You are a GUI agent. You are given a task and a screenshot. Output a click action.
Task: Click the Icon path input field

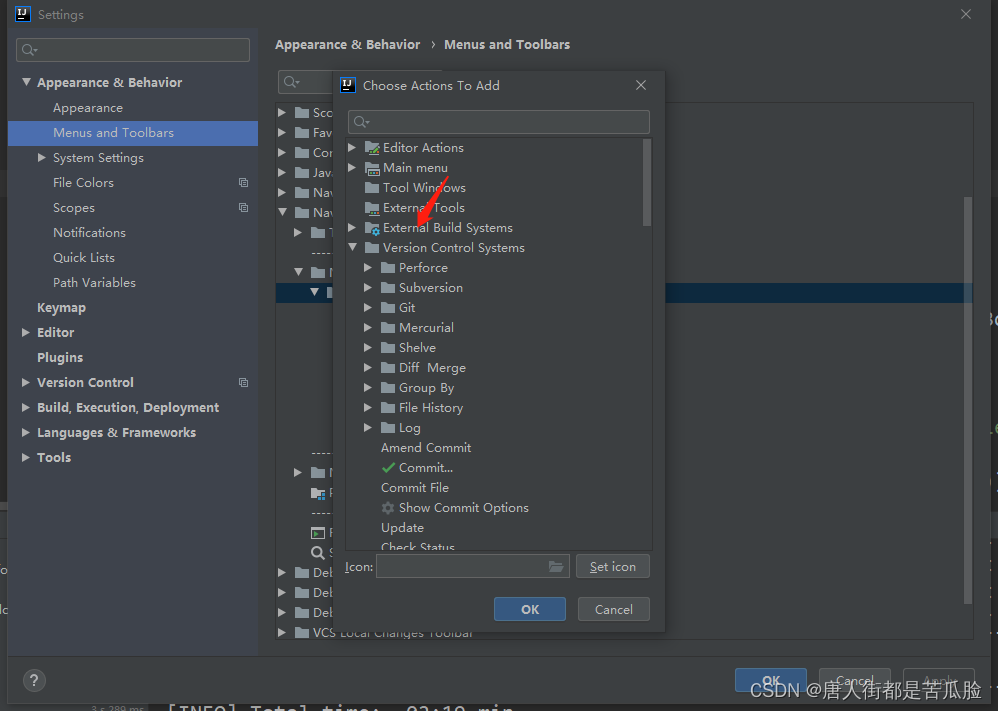pos(472,567)
